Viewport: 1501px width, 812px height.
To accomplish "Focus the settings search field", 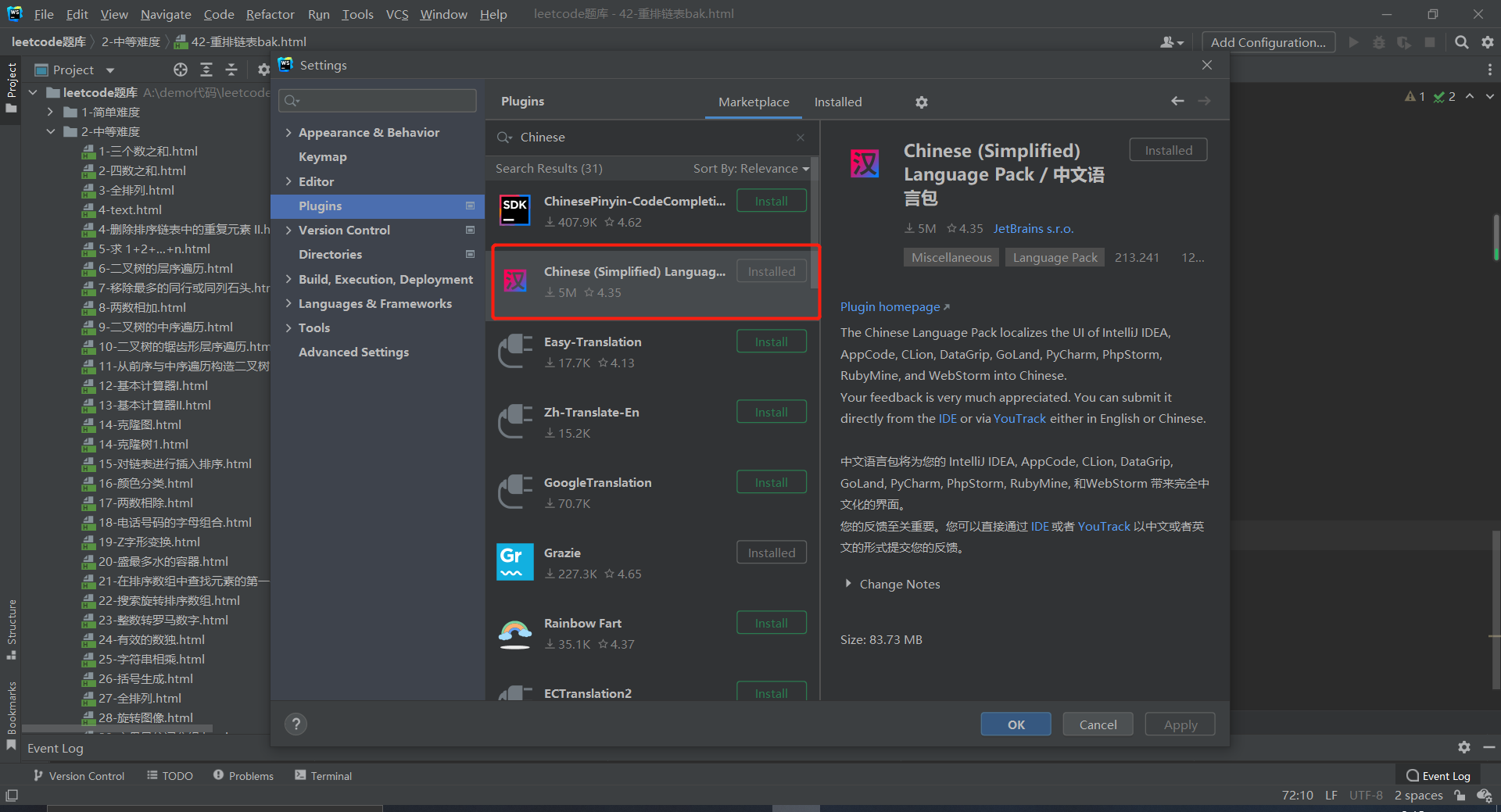I will [378, 100].
